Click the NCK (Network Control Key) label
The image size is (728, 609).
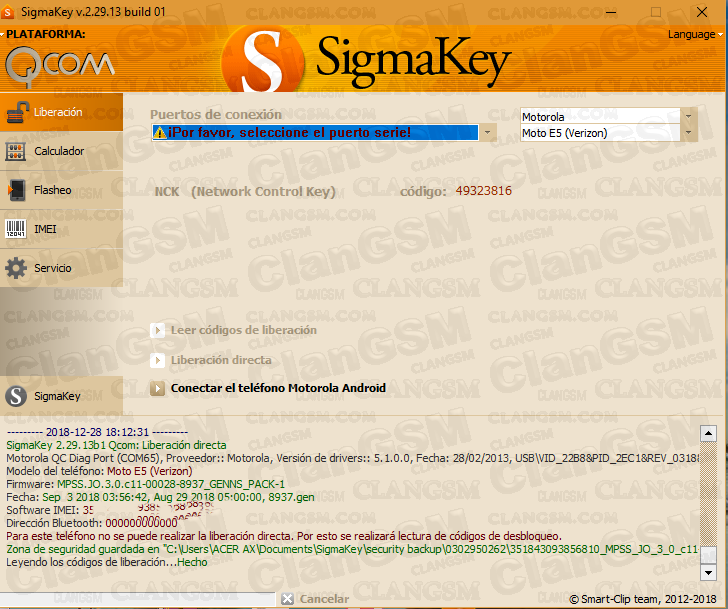click(x=245, y=192)
